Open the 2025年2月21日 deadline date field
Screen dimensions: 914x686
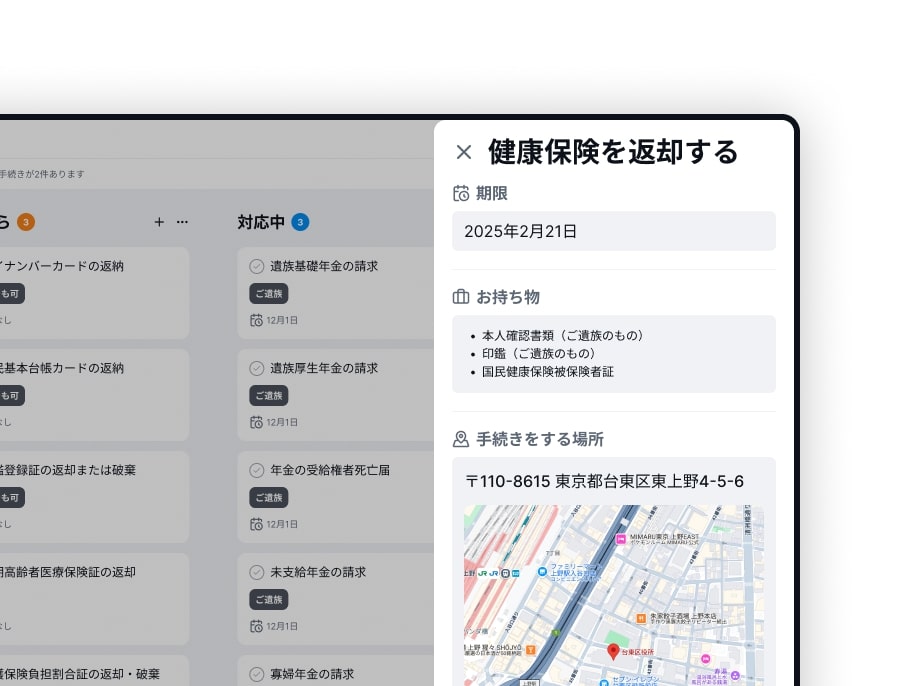click(x=613, y=231)
